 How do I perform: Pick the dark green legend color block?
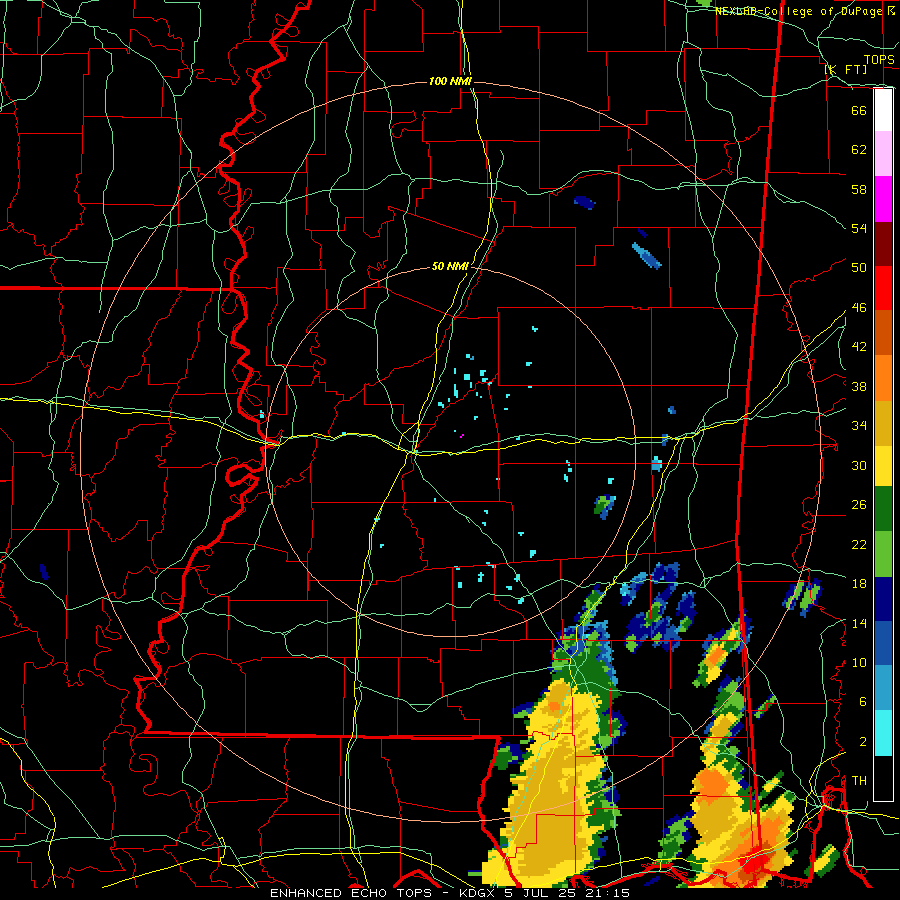[x=883, y=509]
